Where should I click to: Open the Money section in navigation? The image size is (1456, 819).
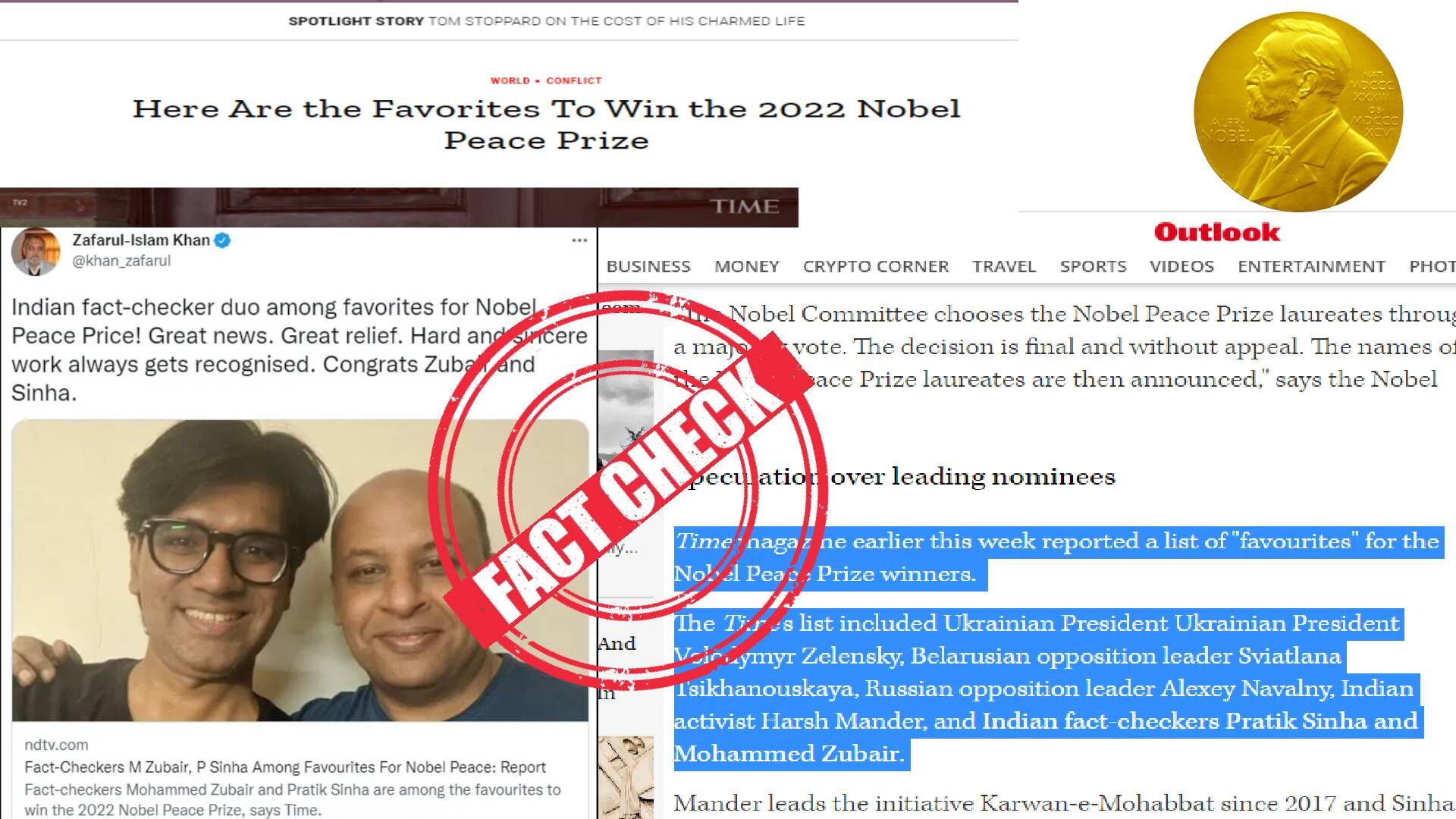(x=747, y=266)
